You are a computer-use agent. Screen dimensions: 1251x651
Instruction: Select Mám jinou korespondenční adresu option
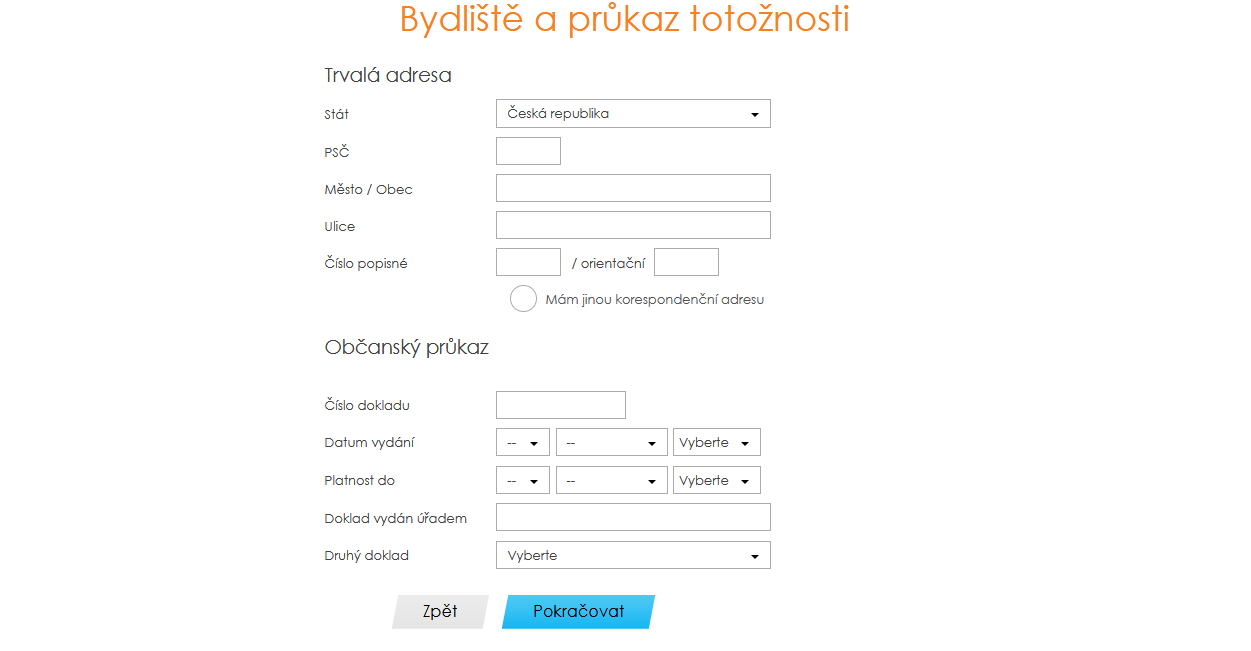[x=523, y=298]
